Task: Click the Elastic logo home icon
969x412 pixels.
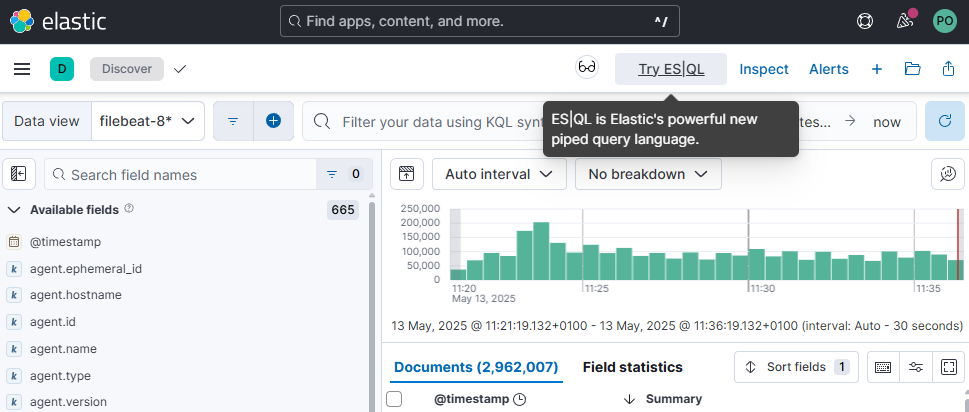Action: pyautogui.click(x=22, y=22)
